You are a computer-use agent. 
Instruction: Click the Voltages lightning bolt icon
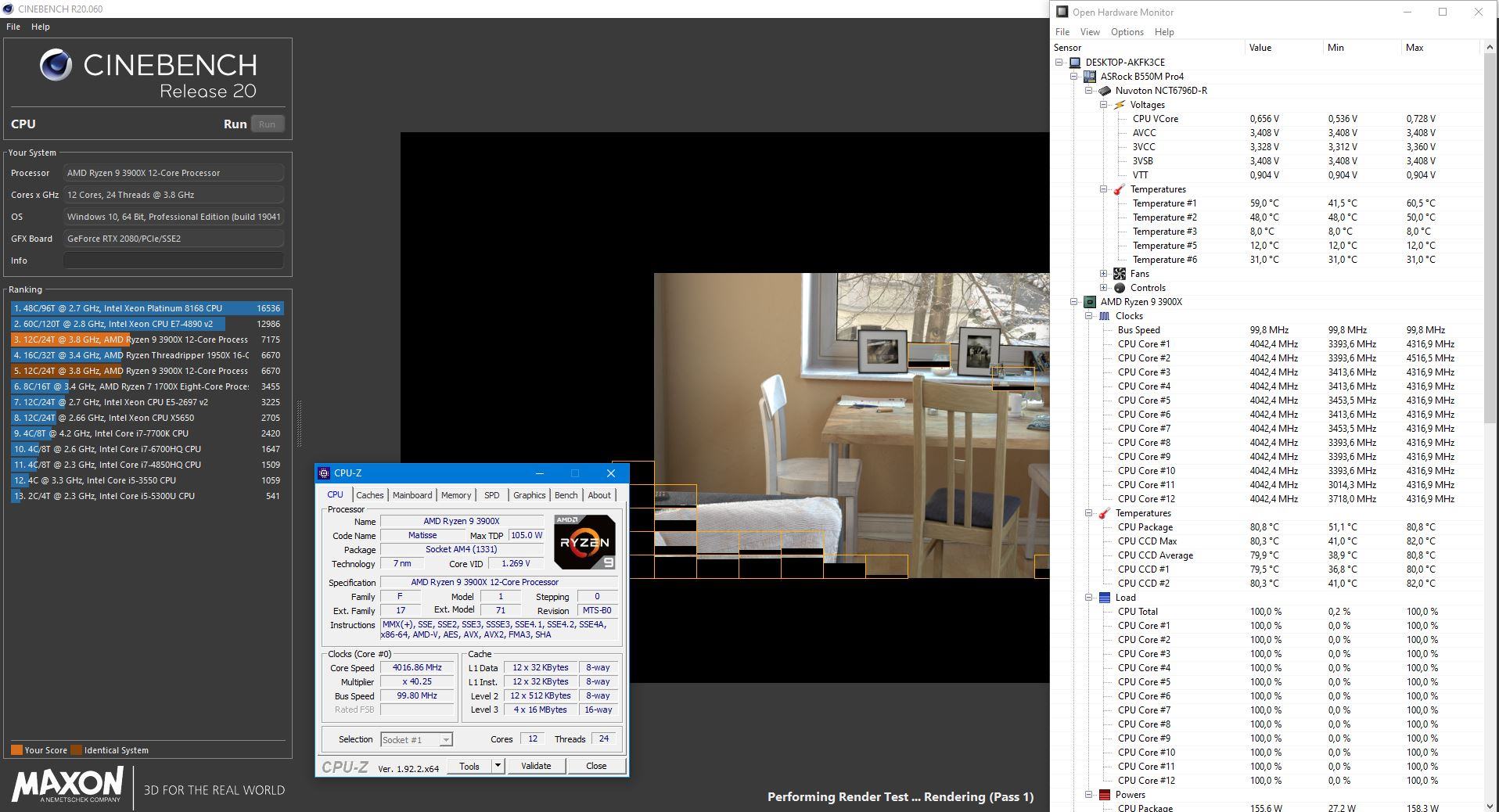click(x=1120, y=105)
